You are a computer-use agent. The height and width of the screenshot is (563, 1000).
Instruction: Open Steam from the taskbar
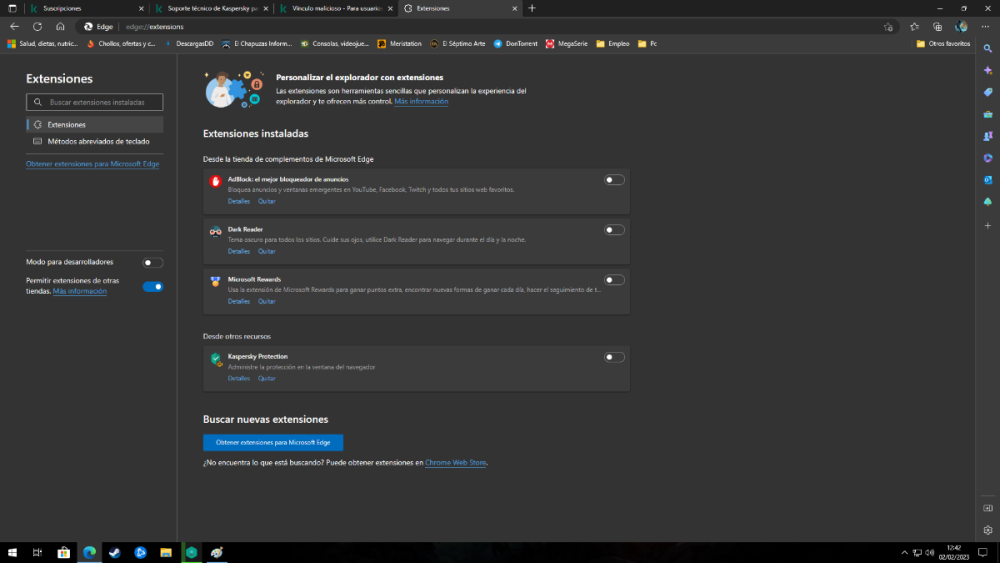coord(115,553)
